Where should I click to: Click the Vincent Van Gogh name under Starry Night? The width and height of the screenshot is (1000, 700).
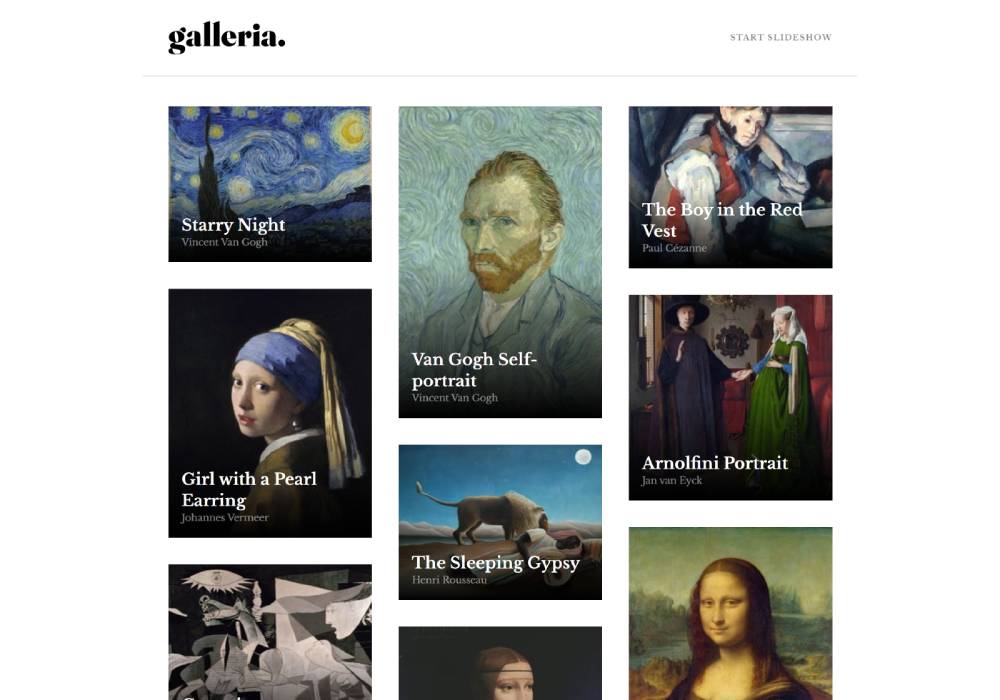tap(224, 242)
